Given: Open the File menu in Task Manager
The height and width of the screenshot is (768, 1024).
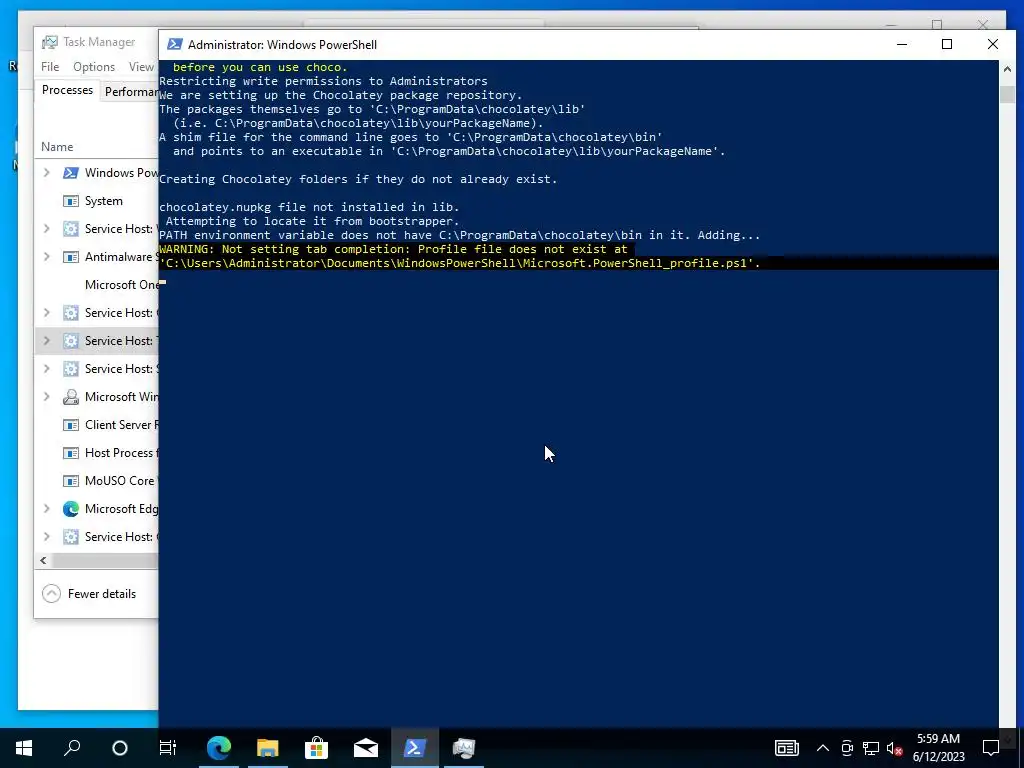Looking at the screenshot, I should pos(50,67).
